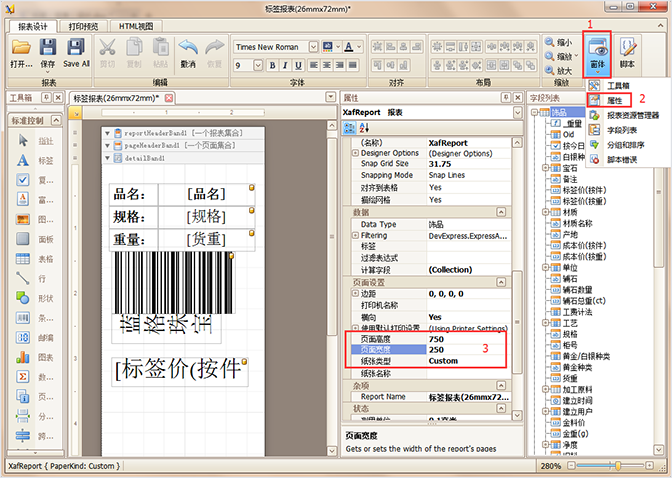Expand the Designer Options property
Viewport: 672px width, 478px height.
355,153
